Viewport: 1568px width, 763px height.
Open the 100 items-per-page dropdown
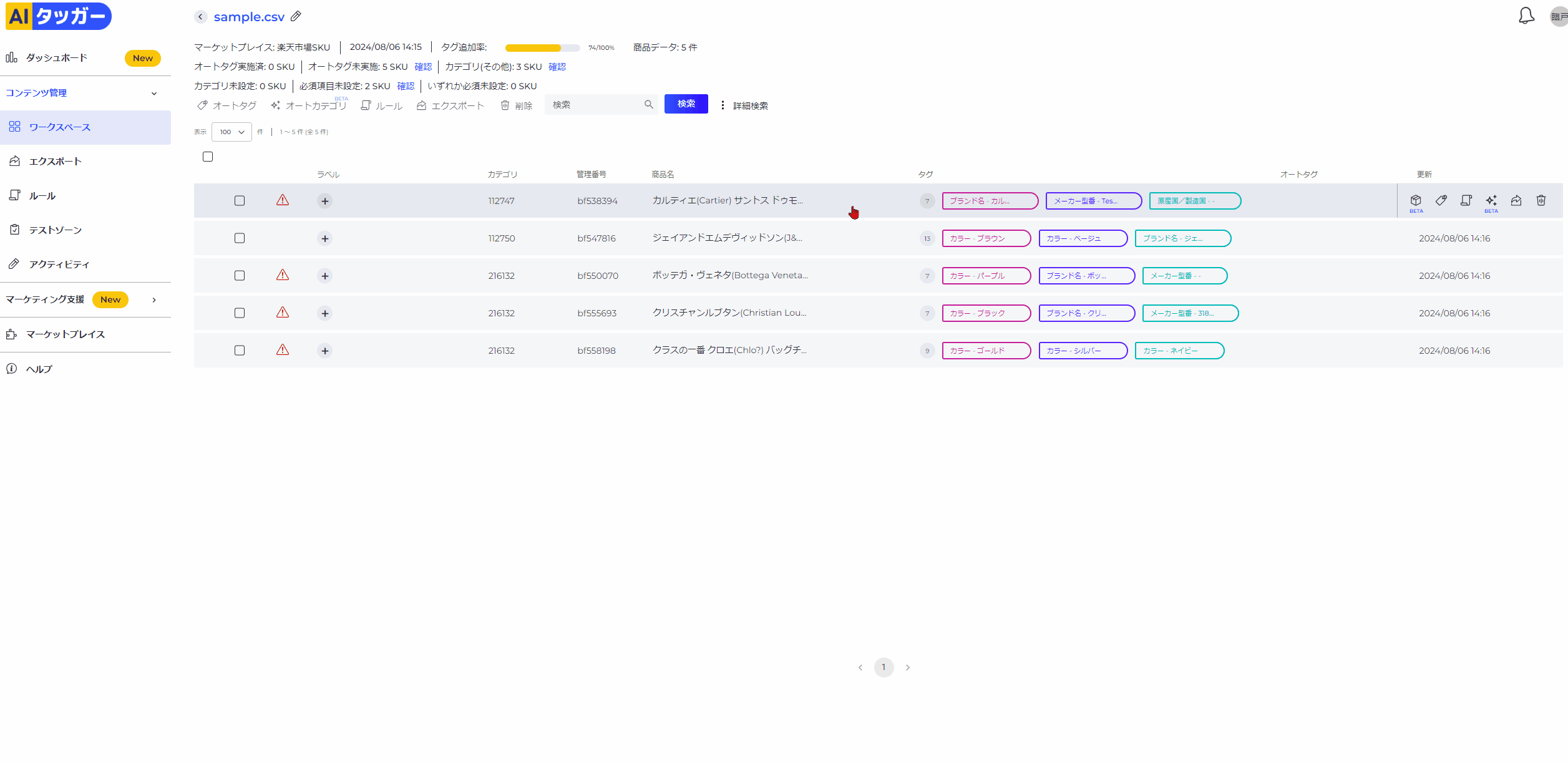point(231,132)
